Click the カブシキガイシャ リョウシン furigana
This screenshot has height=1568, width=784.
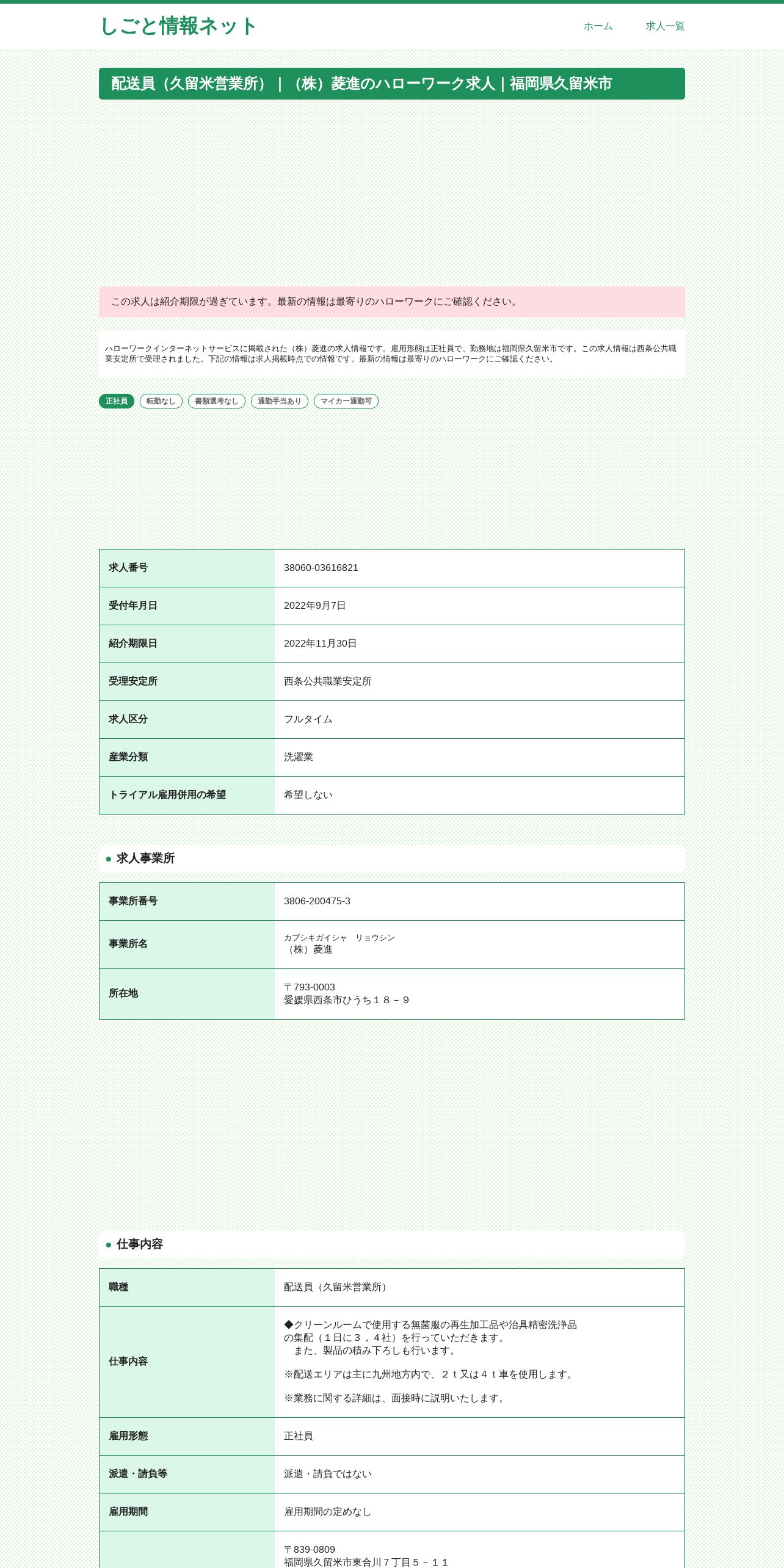pyautogui.click(x=339, y=938)
